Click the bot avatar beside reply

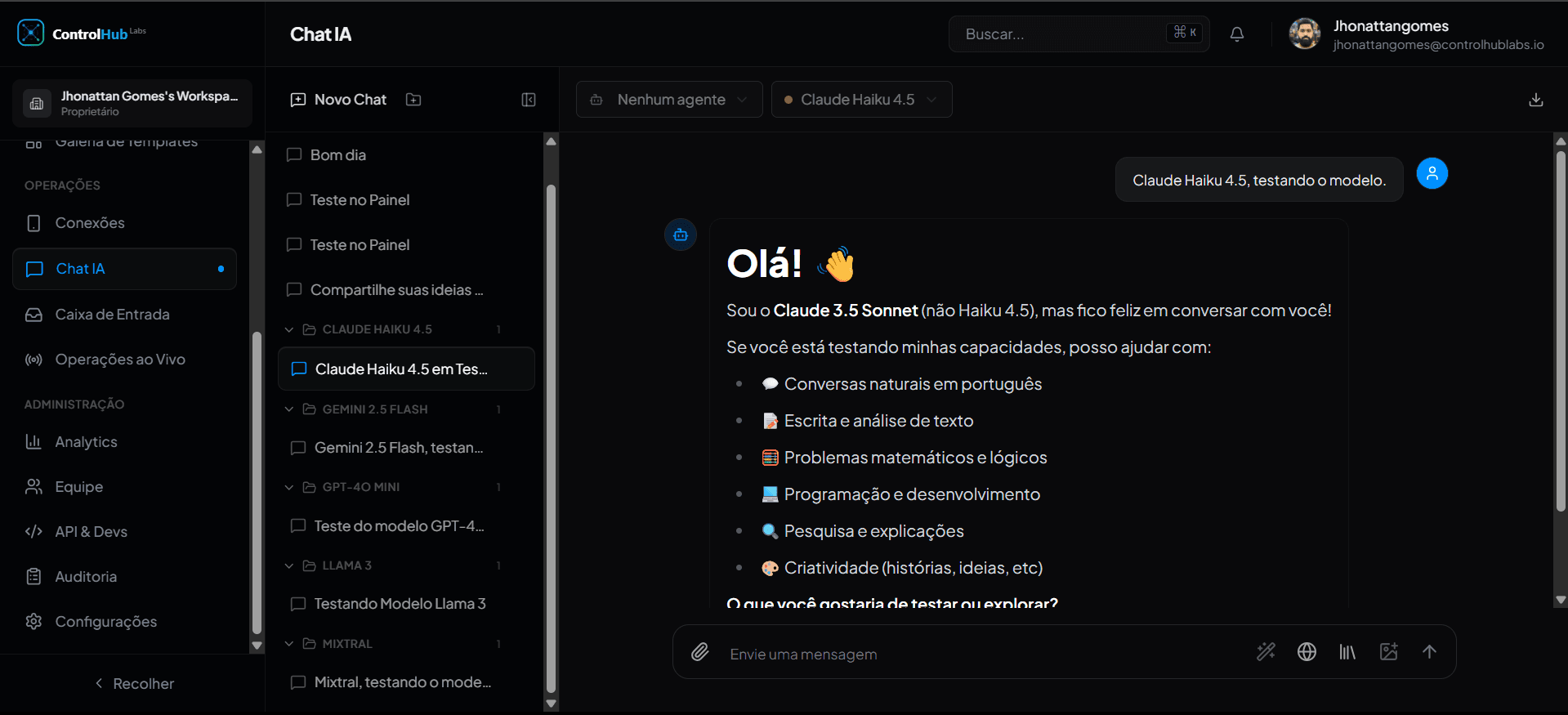pos(681,235)
